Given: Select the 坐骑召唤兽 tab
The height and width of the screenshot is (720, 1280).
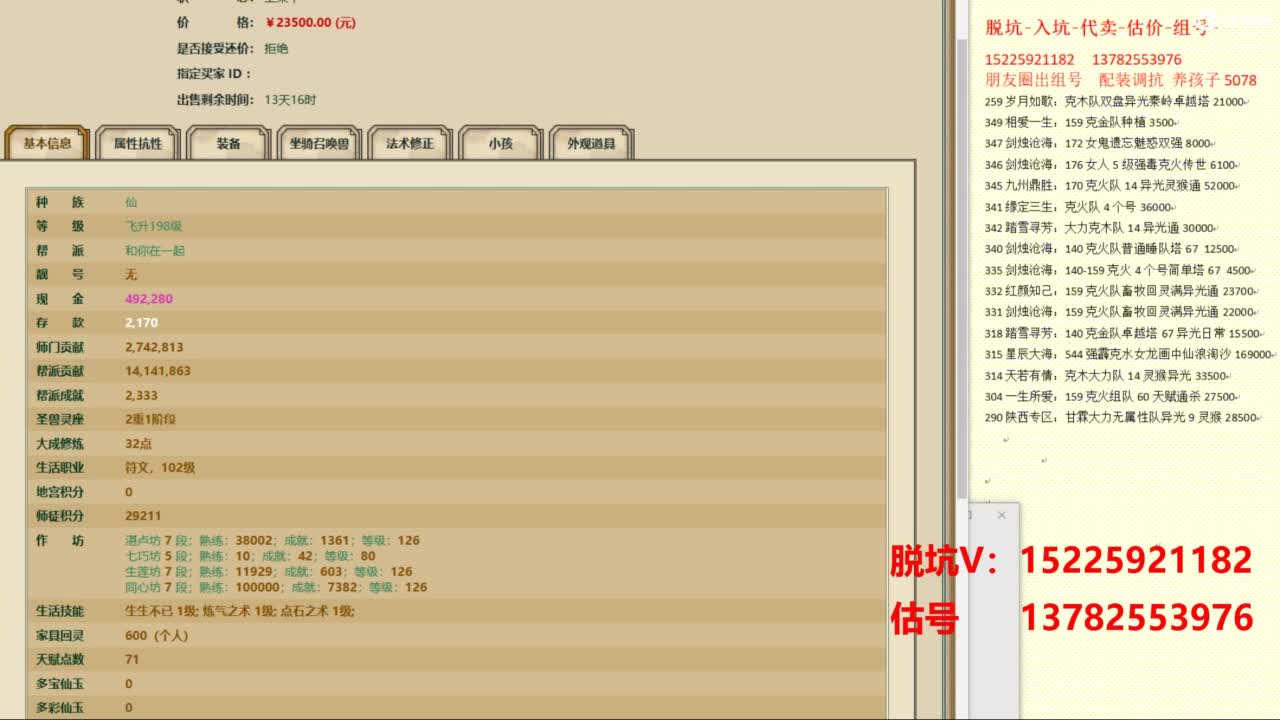Looking at the screenshot, I should pyautogui.click(x=319, y=143).
